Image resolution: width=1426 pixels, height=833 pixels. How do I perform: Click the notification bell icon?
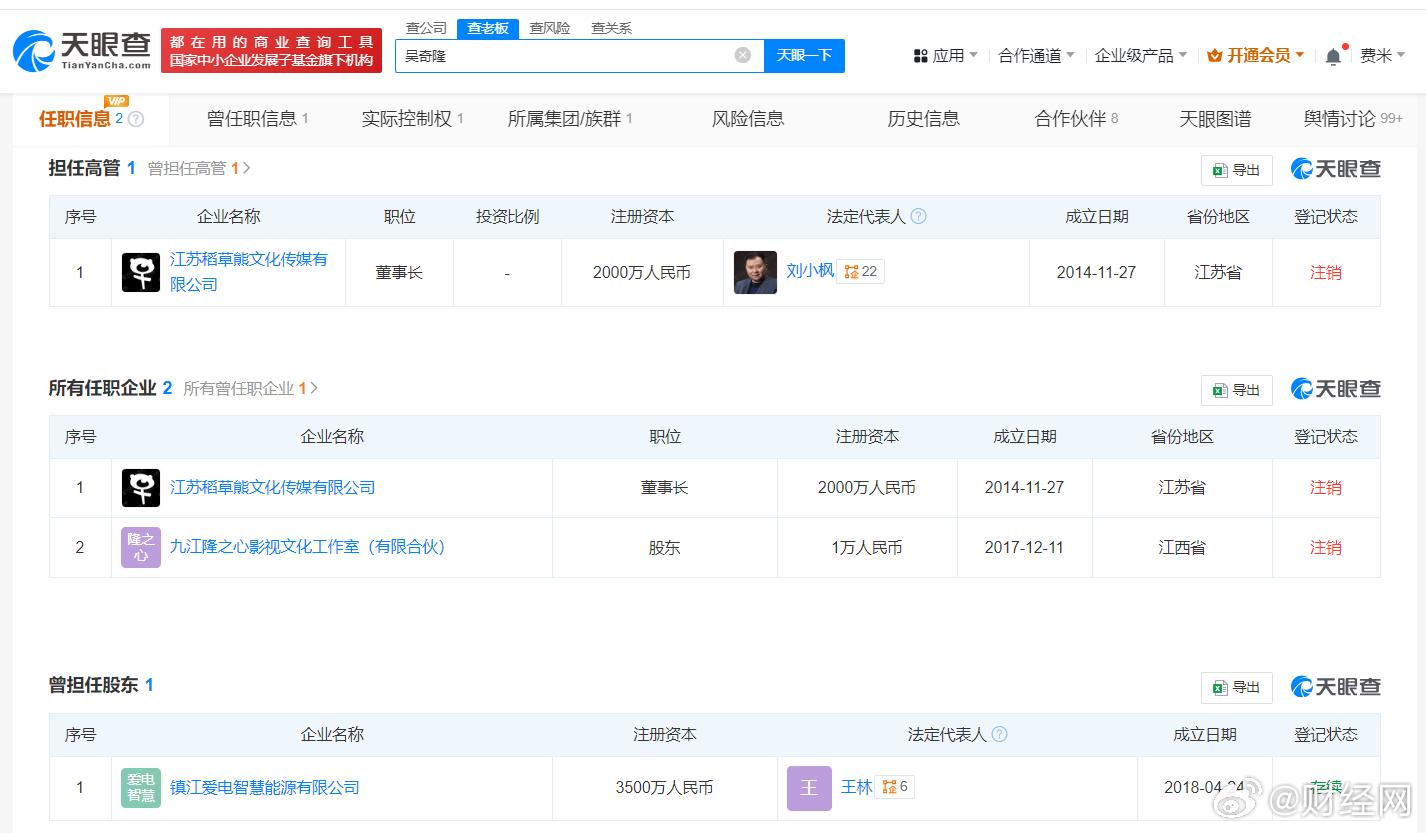tap(1332, 56)
